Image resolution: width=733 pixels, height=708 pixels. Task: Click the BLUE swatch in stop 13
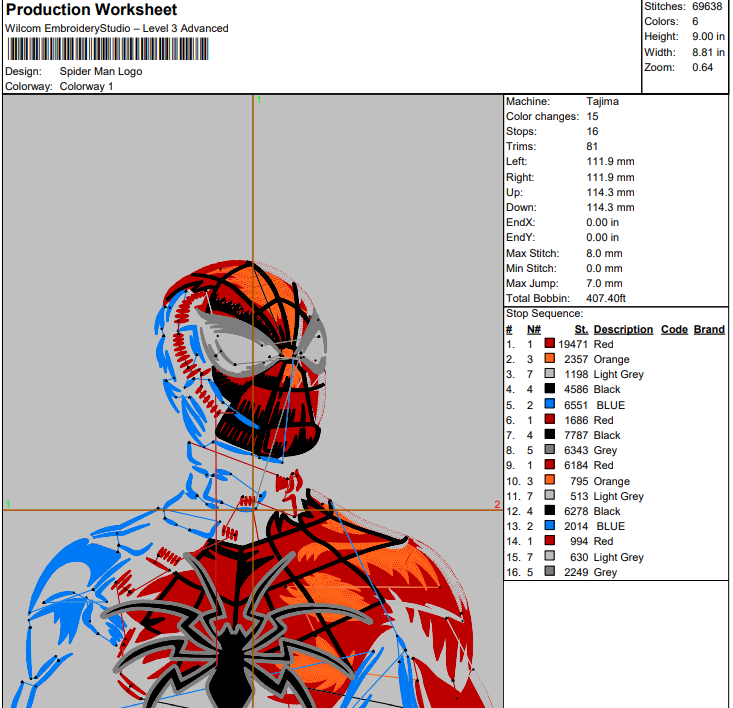(550, 525)
